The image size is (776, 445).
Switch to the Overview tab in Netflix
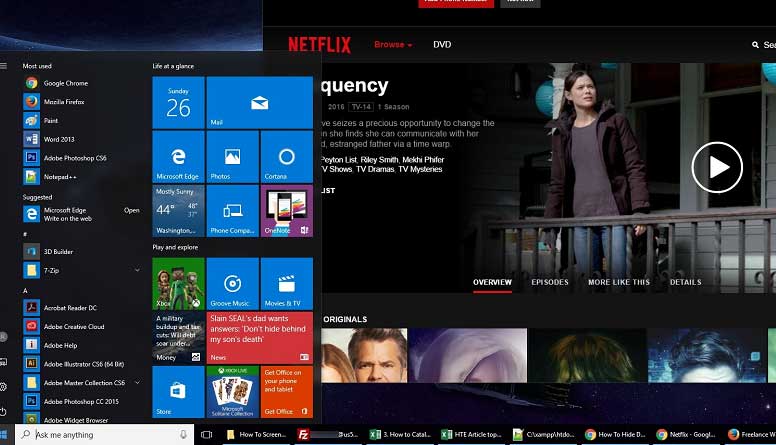pos(492,282)
